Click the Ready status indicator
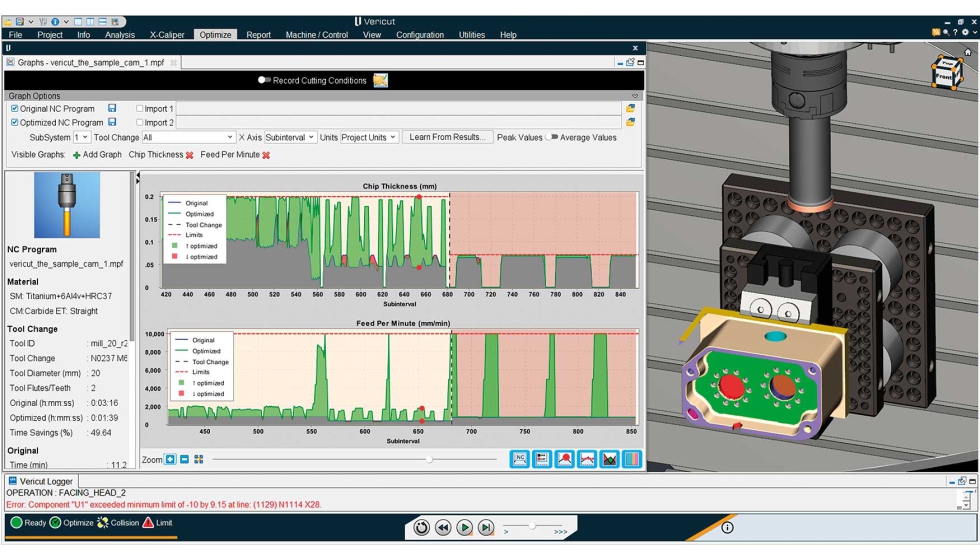The image size is (980, 560). pyautogui.click(x=28, y=522)
